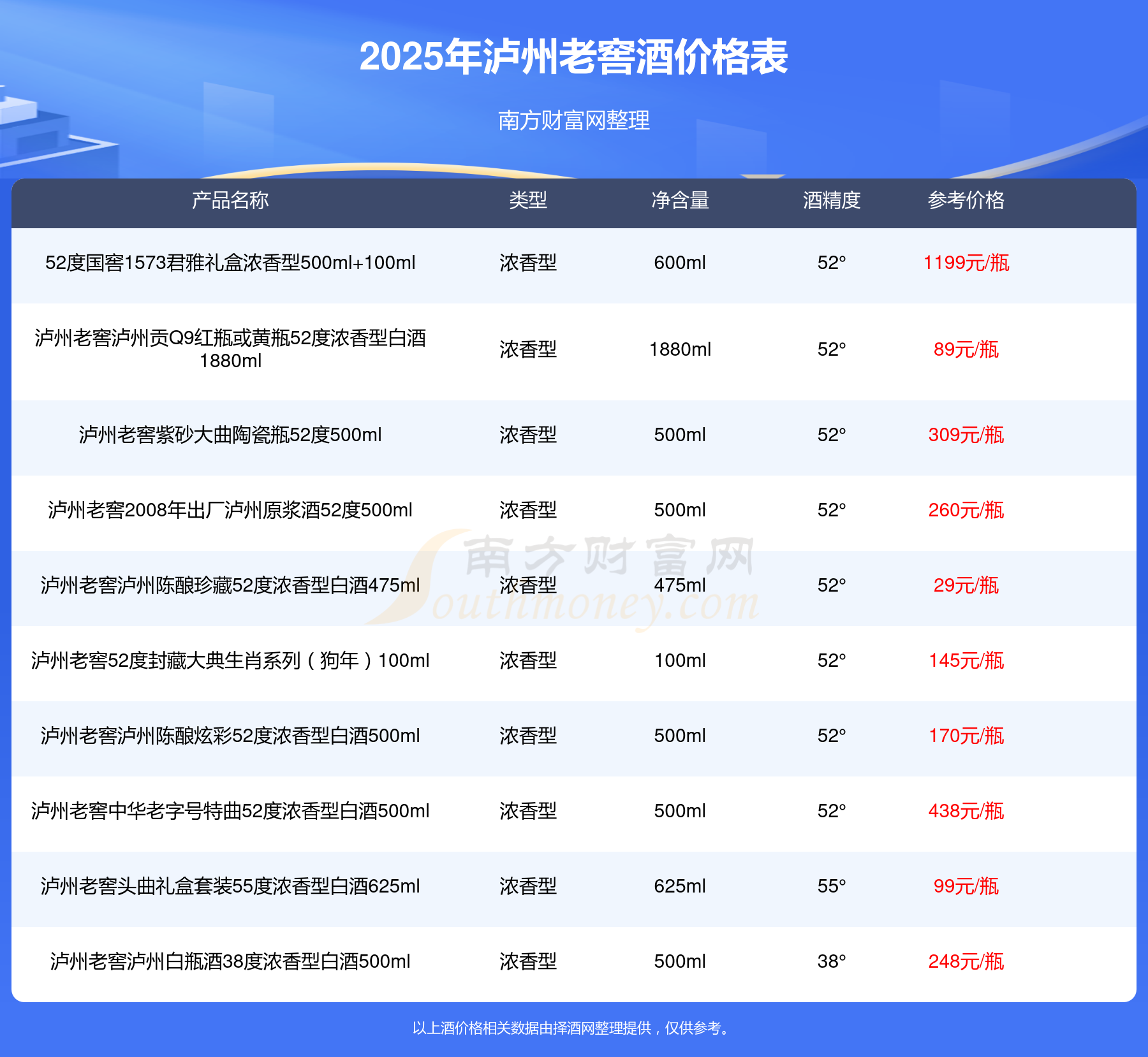Click the price "29元/瓶"

[966, 585]
